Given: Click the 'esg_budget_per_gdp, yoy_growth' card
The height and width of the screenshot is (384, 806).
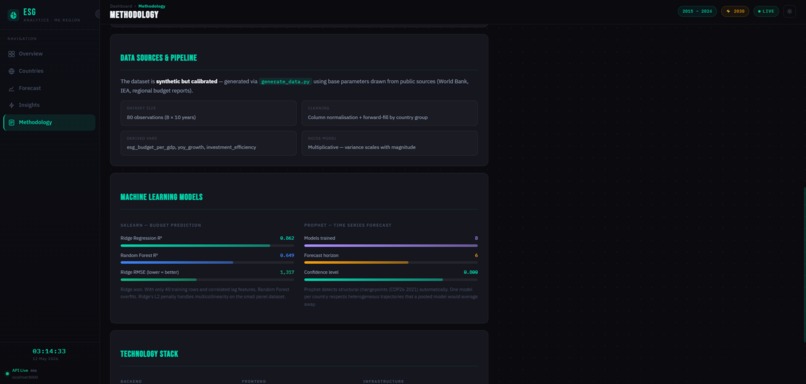Looking at the screenshot, I should (208, 143).
